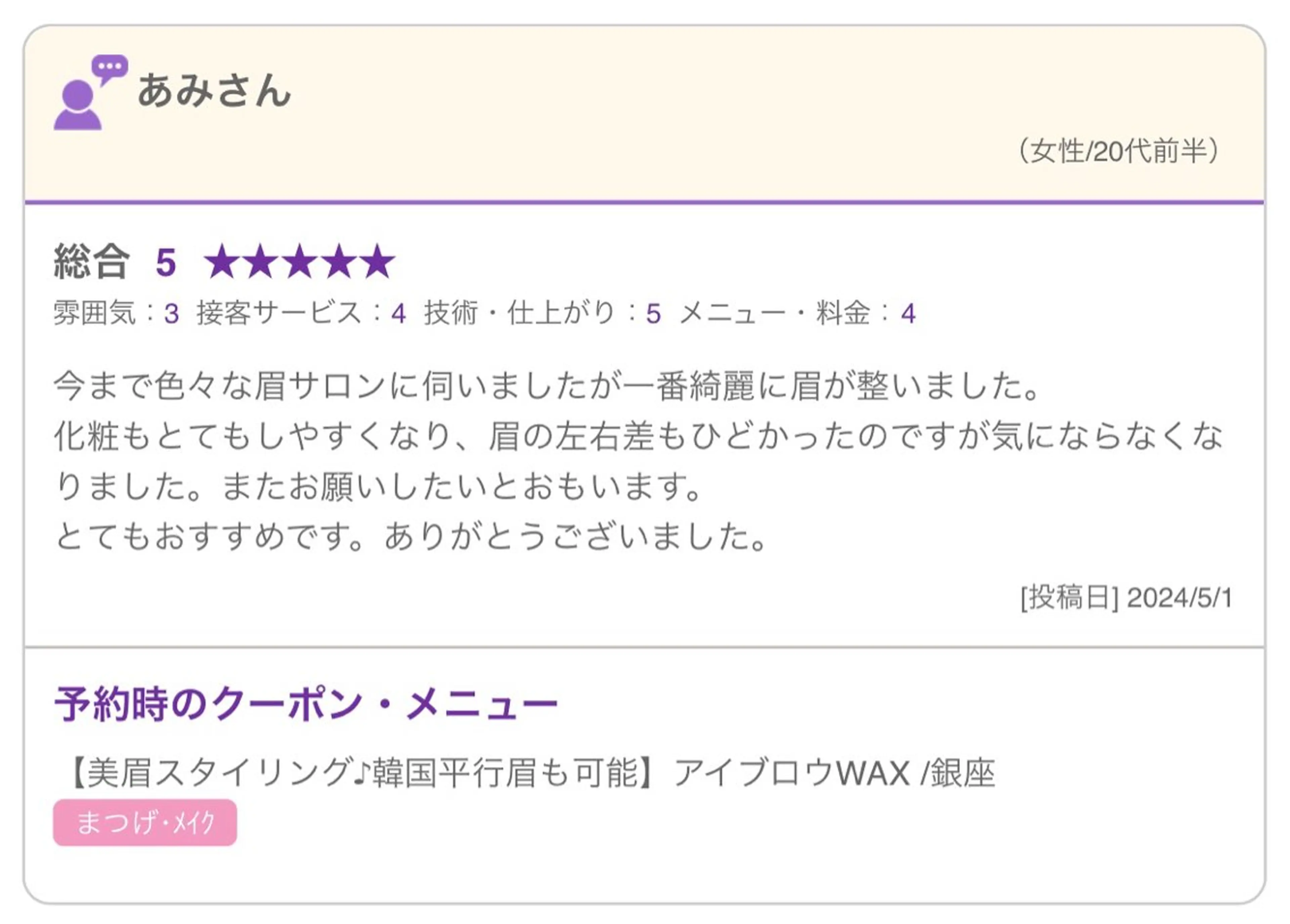Screen dimensions: 1290x924
Task: Click the 予約時のクーポン・メニュー heading
Action: coord(306,704)
